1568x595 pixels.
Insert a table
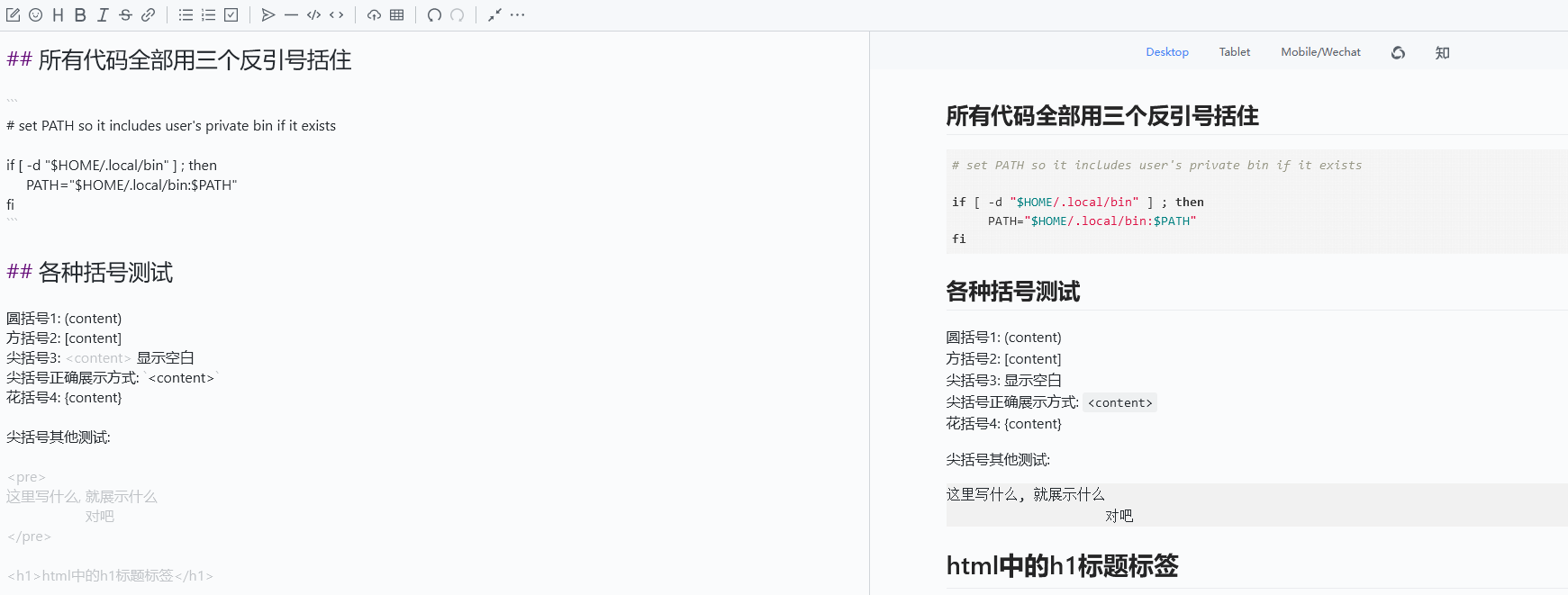[x=396, y=14]
